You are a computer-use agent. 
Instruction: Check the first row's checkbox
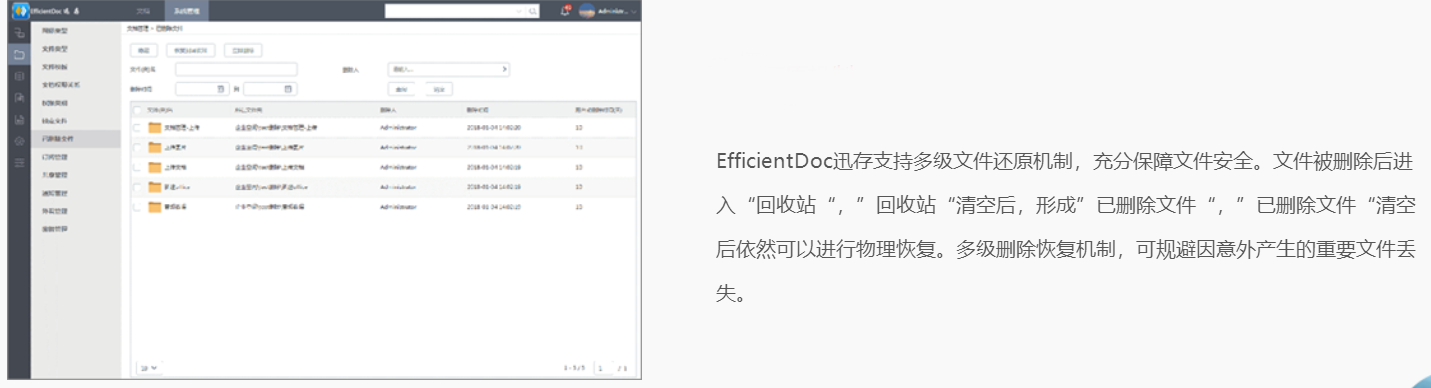[x=137, y=128]
